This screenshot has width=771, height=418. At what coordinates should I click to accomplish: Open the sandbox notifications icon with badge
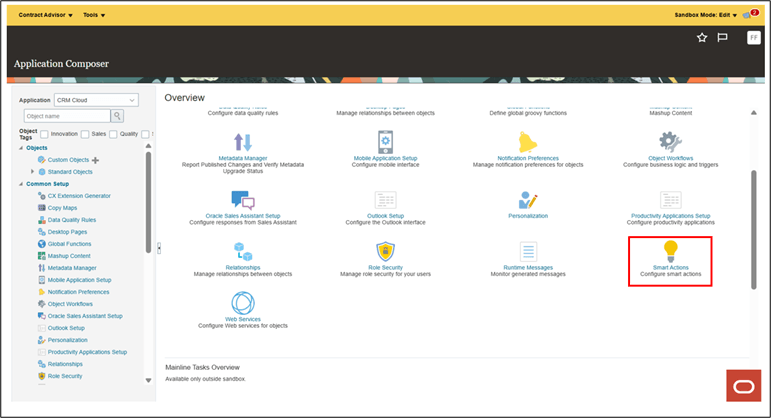pos(750,14)
